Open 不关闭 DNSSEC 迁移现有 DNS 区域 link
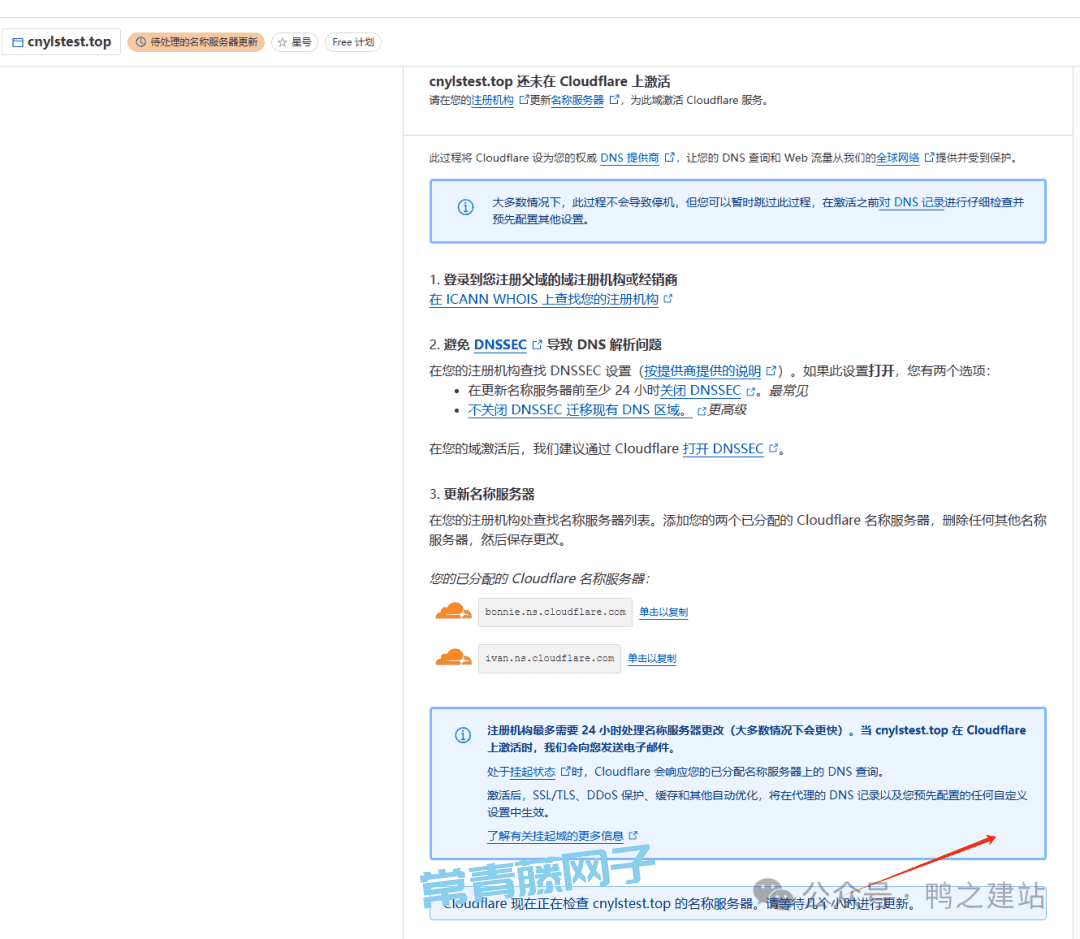Viewport: 1080px width, 939px height. [x=579, y=410]
